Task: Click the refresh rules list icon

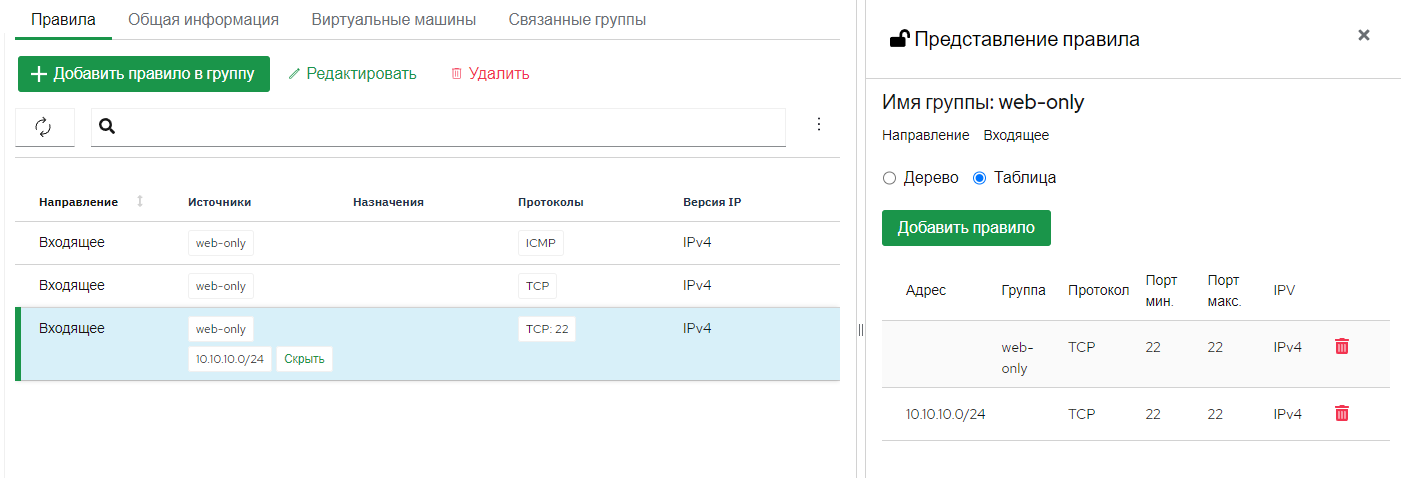Action: point(44,127)
